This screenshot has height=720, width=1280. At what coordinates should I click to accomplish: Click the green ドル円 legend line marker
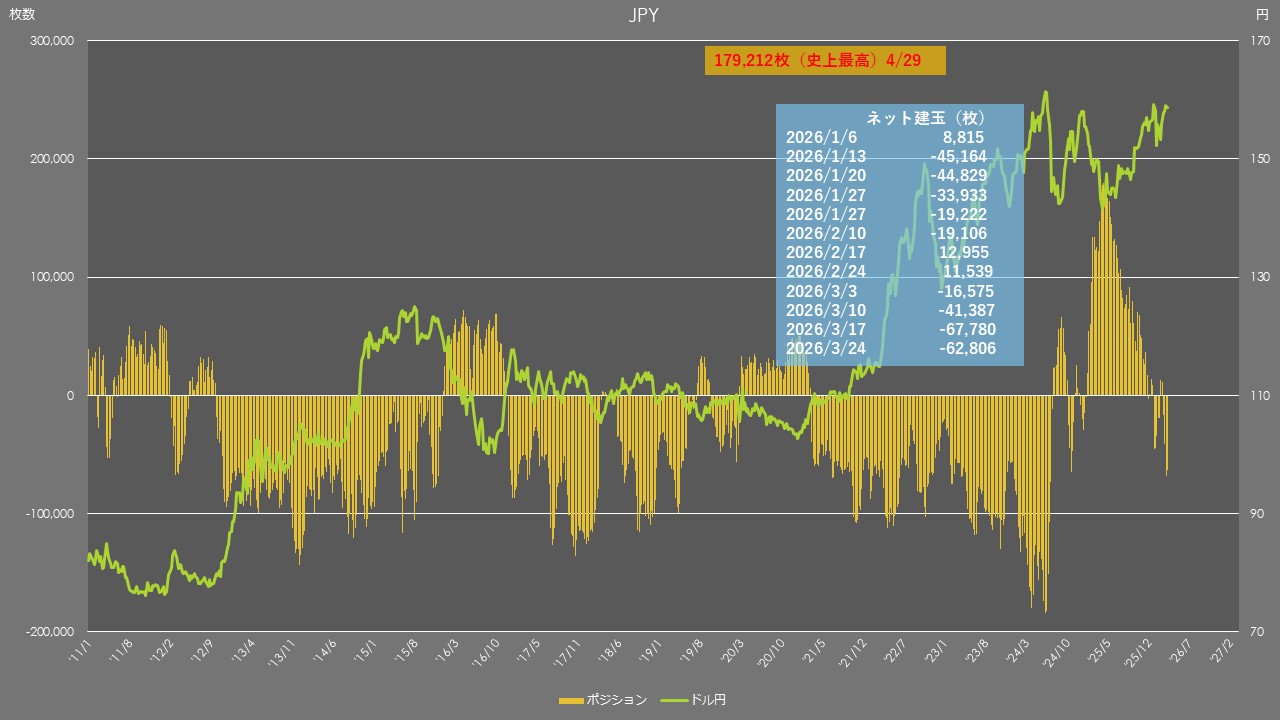pyautogui.click(x=673, y=700)
